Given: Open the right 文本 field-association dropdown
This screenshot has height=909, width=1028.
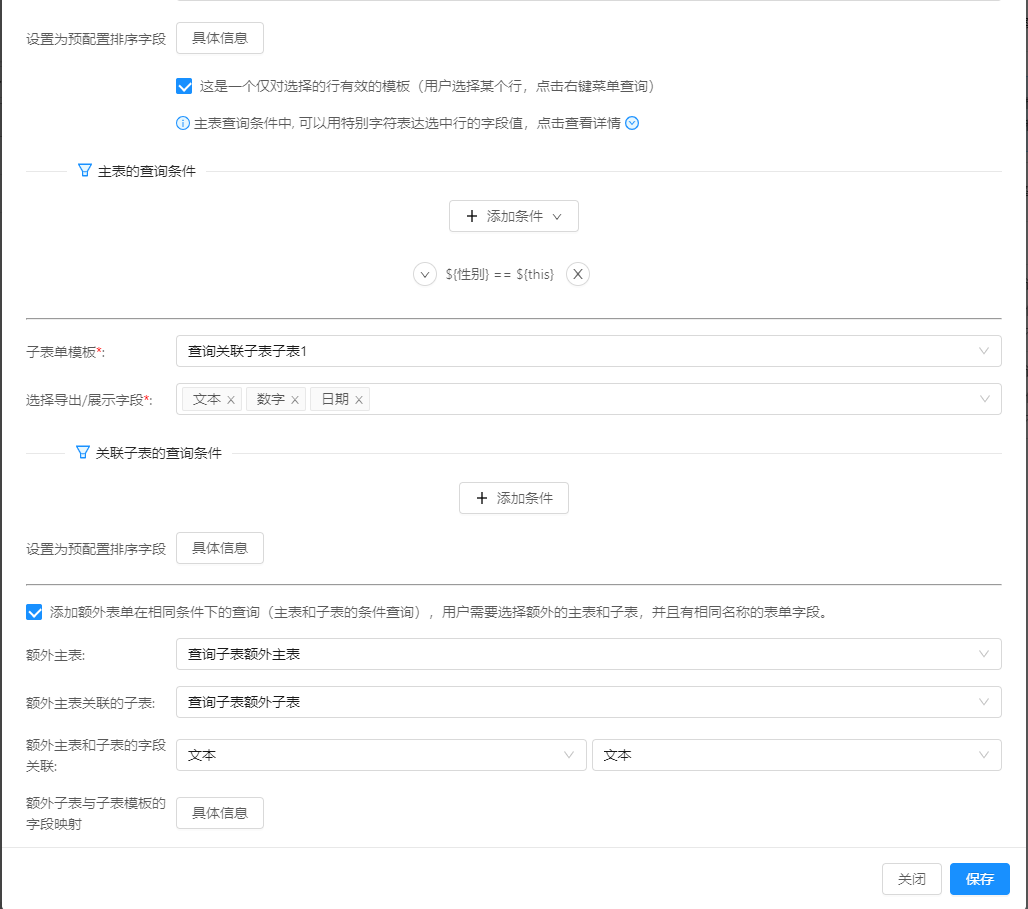Looking at the screenshot, I should [x=797, y=756].
